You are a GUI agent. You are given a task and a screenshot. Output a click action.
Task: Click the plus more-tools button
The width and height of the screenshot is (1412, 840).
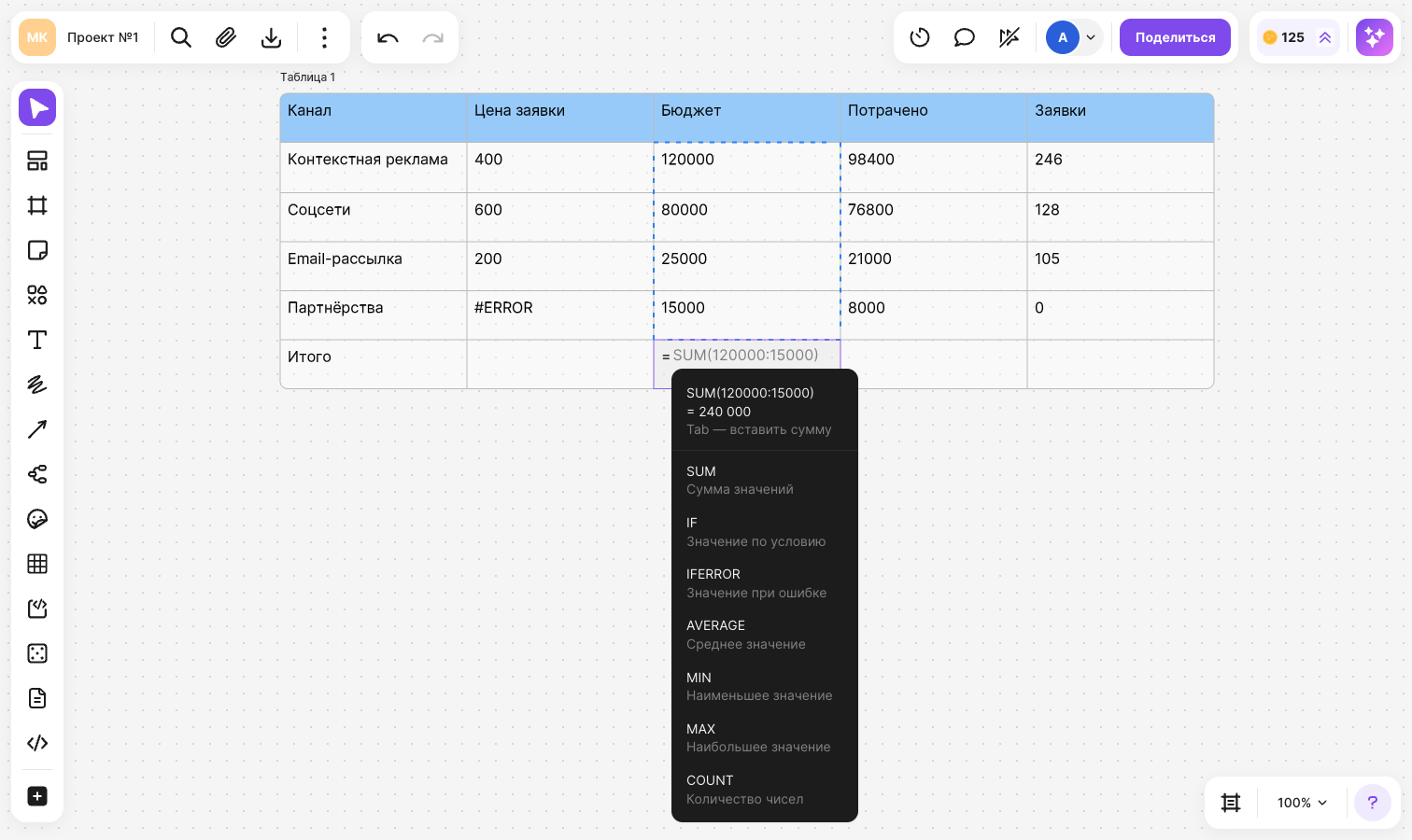[x=37, y=796]
